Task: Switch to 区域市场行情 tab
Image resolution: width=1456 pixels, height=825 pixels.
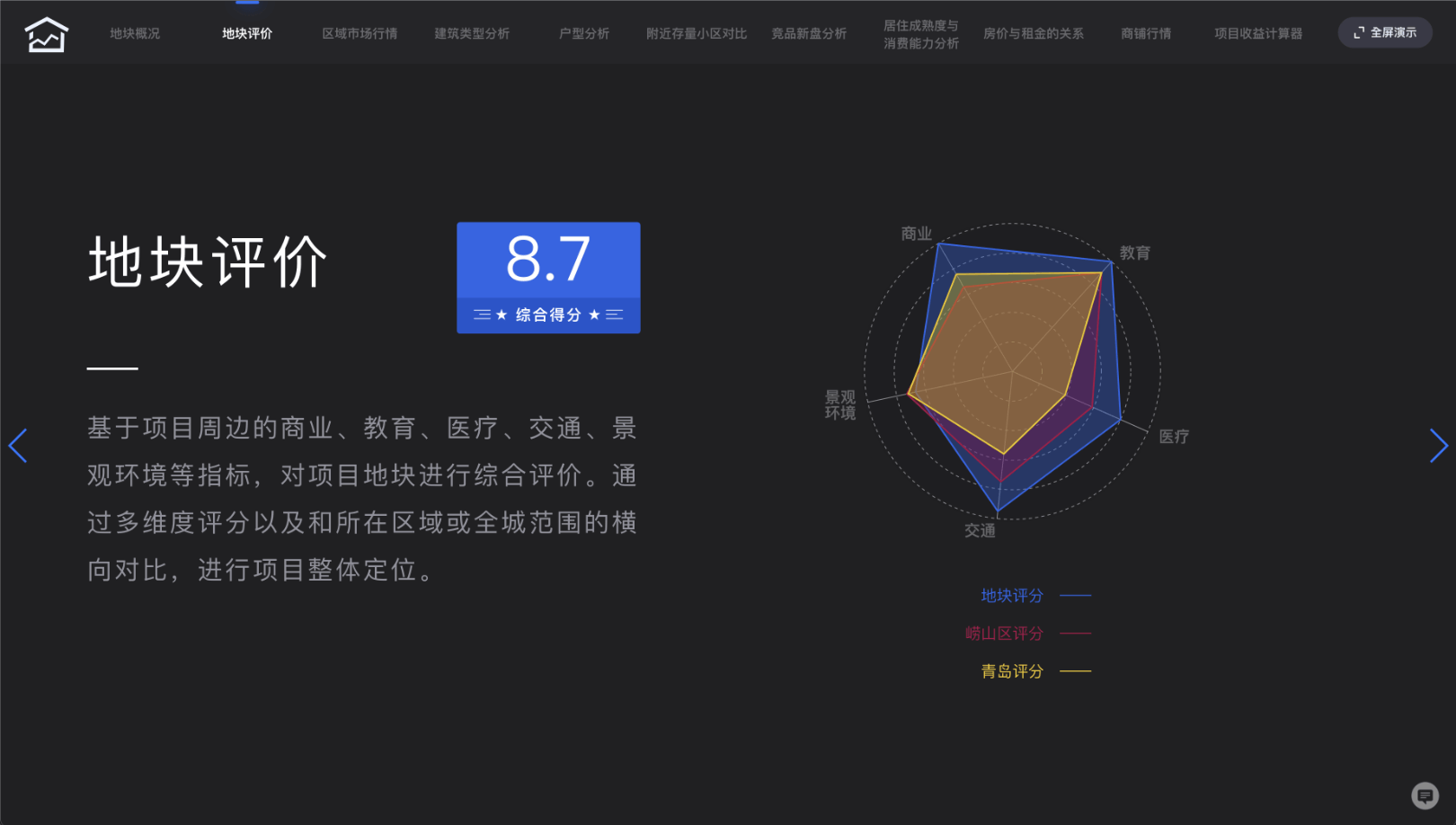Action: click(360, 34)
